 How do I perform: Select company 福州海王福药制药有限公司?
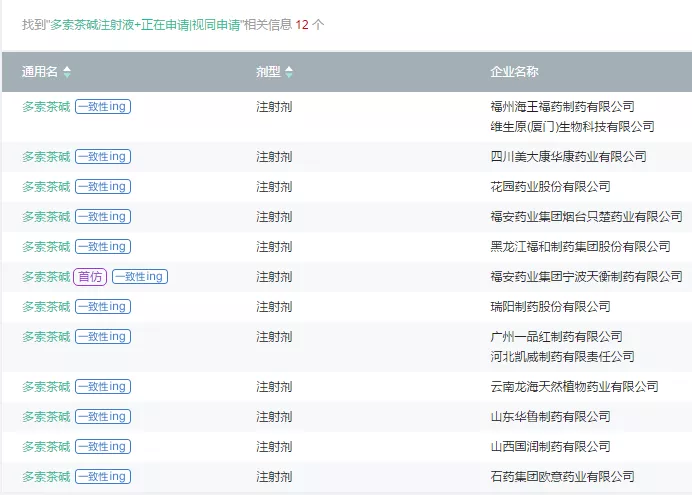pos(562,106)
